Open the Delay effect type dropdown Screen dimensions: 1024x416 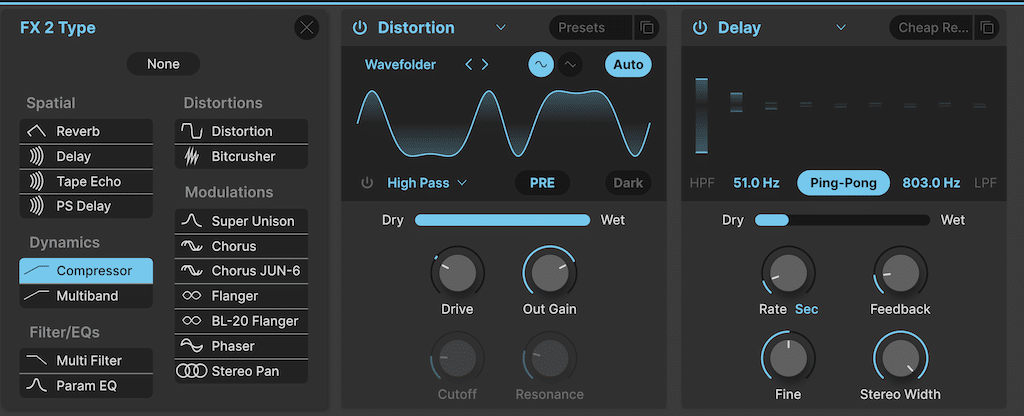[841, 27]
